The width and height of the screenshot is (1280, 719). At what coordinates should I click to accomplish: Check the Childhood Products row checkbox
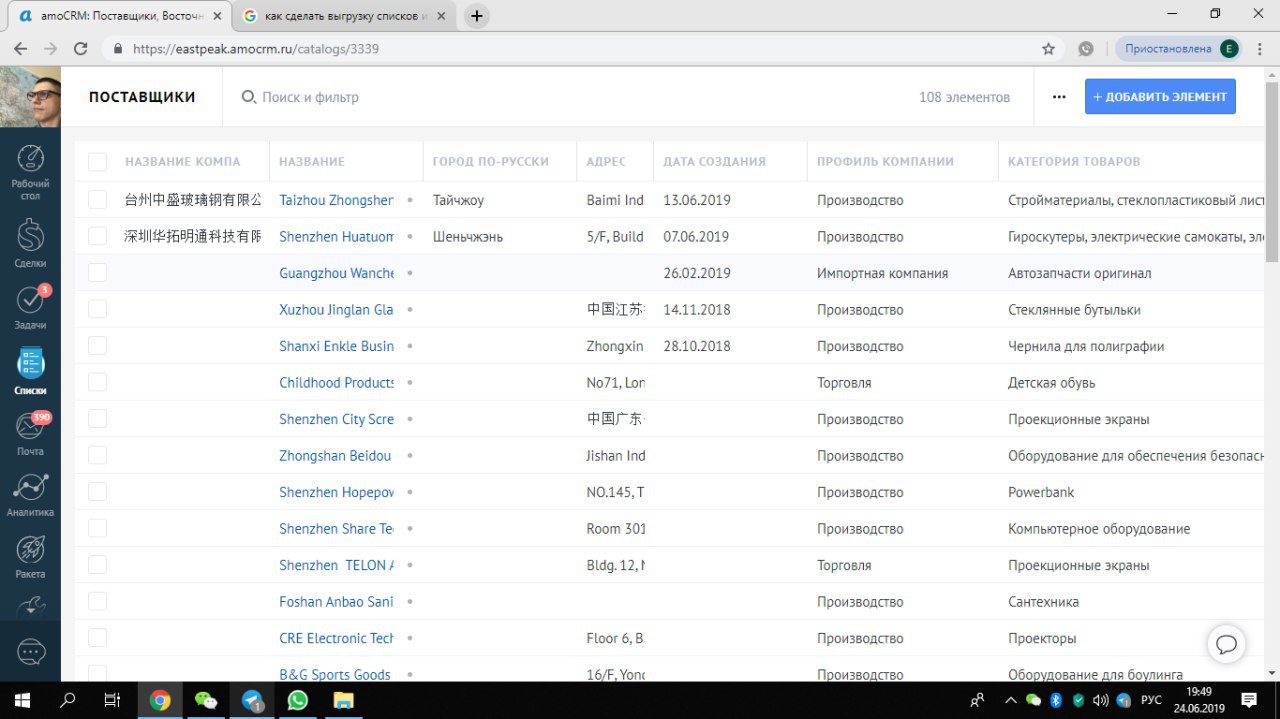[x=97, y=382]
